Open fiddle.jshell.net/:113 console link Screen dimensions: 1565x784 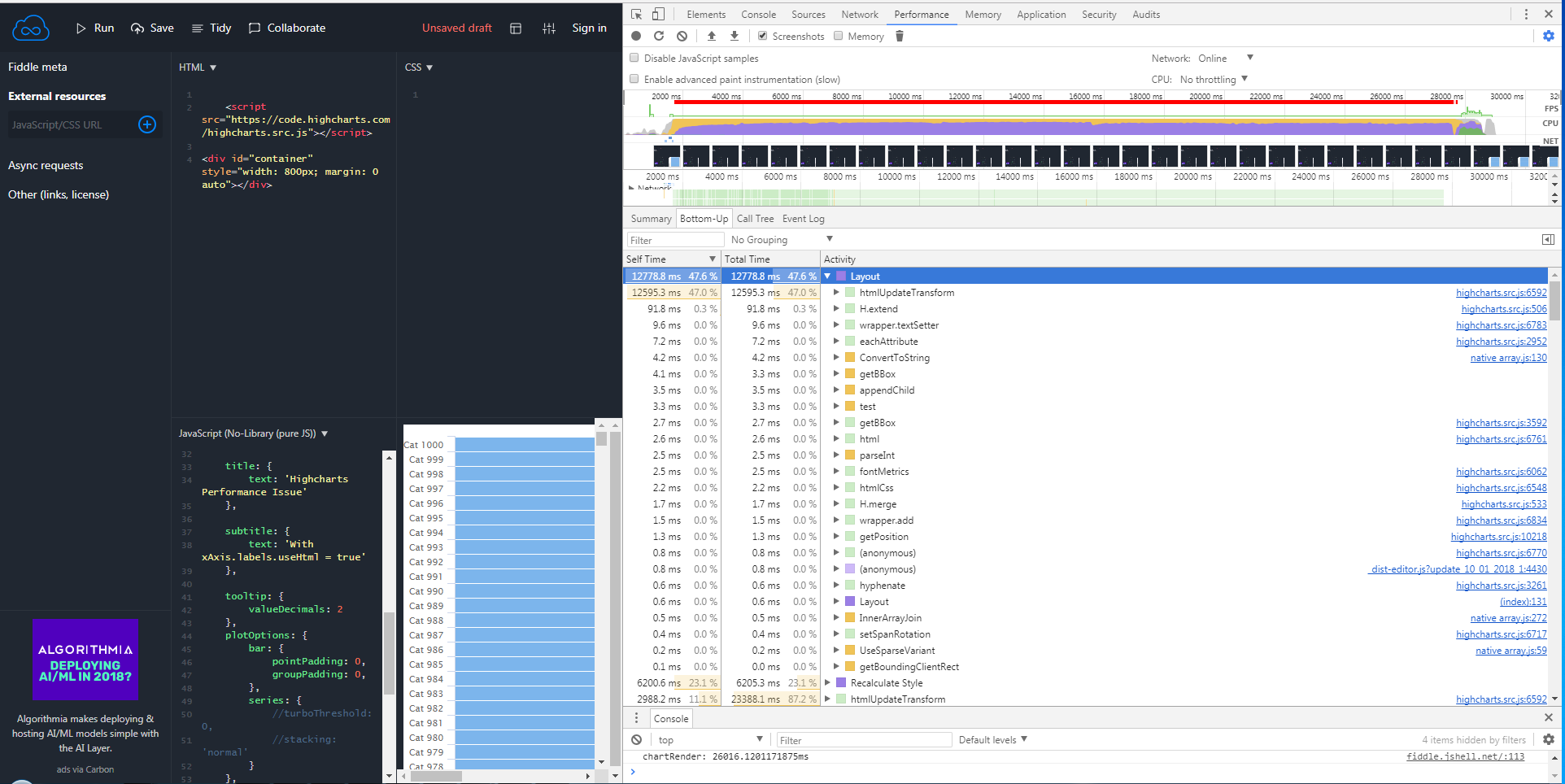[x=1466, y=756]
